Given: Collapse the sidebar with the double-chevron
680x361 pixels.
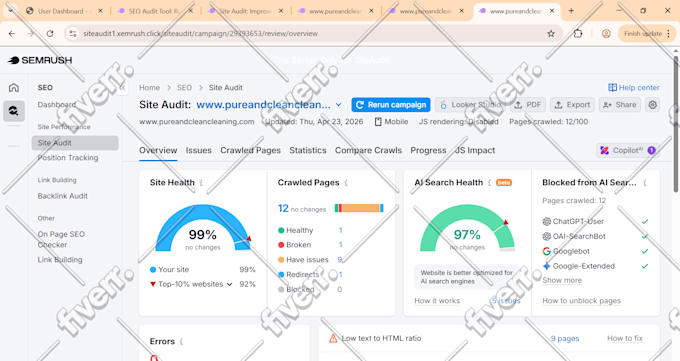Looking at the screenshot, I should coord(122,88).
